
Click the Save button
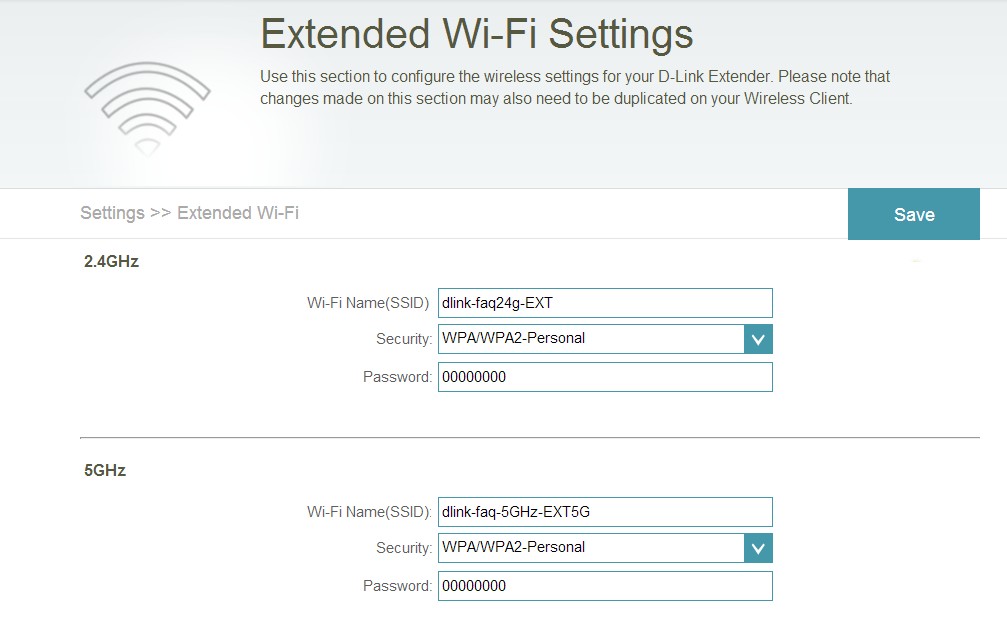913,214
